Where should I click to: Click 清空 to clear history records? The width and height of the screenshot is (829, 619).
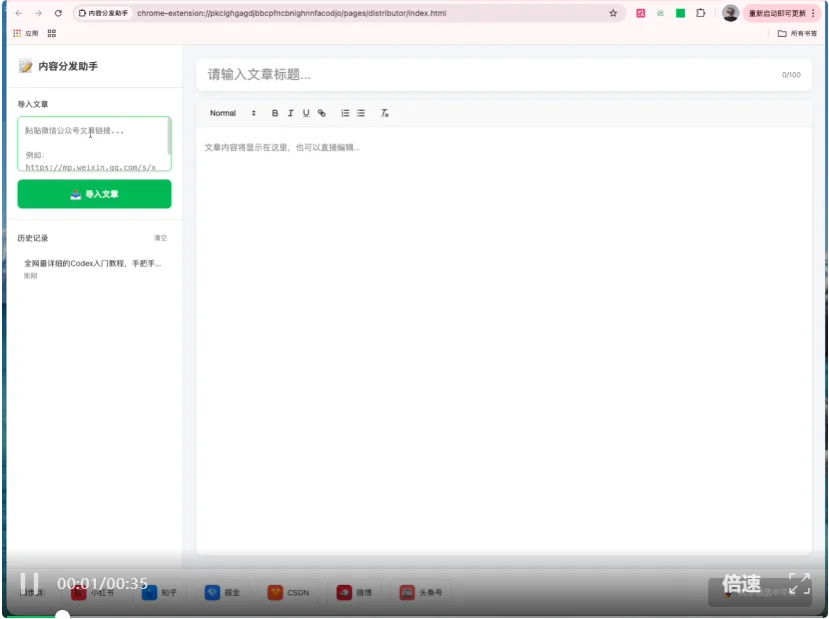coord(160,238)
